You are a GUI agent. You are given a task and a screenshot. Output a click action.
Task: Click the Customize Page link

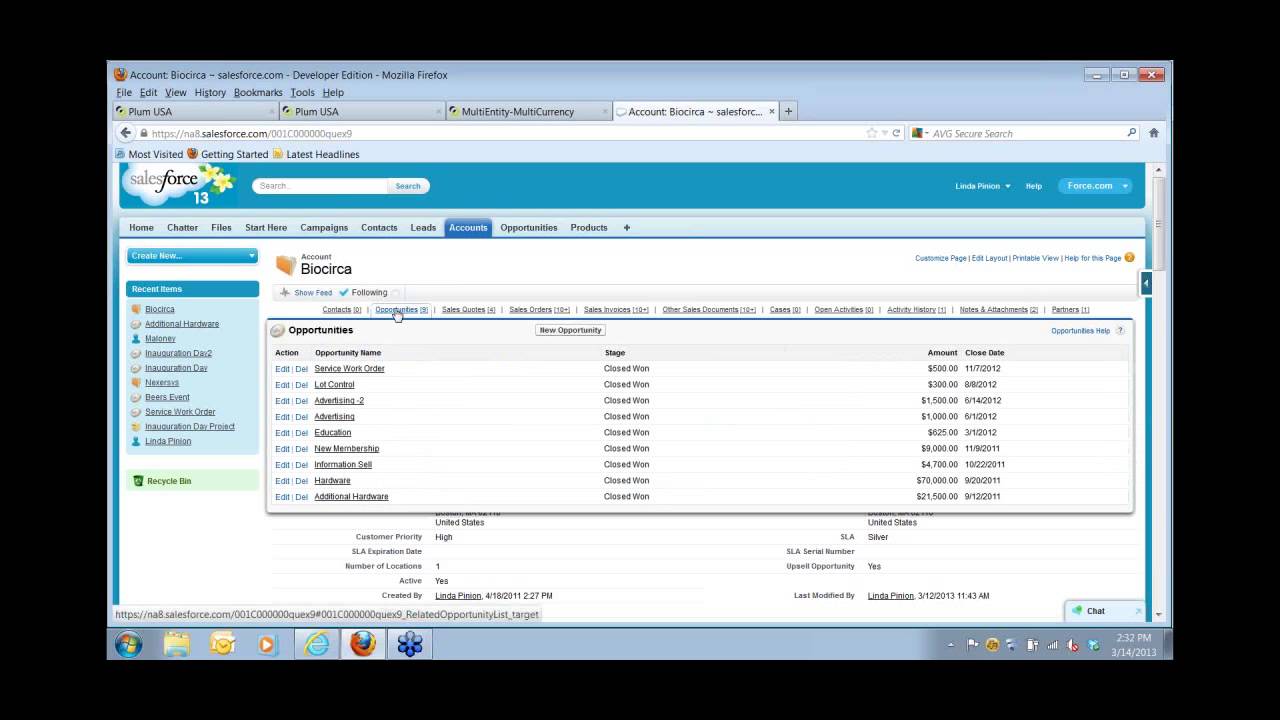pyautogui.click(x=941, y=258)
